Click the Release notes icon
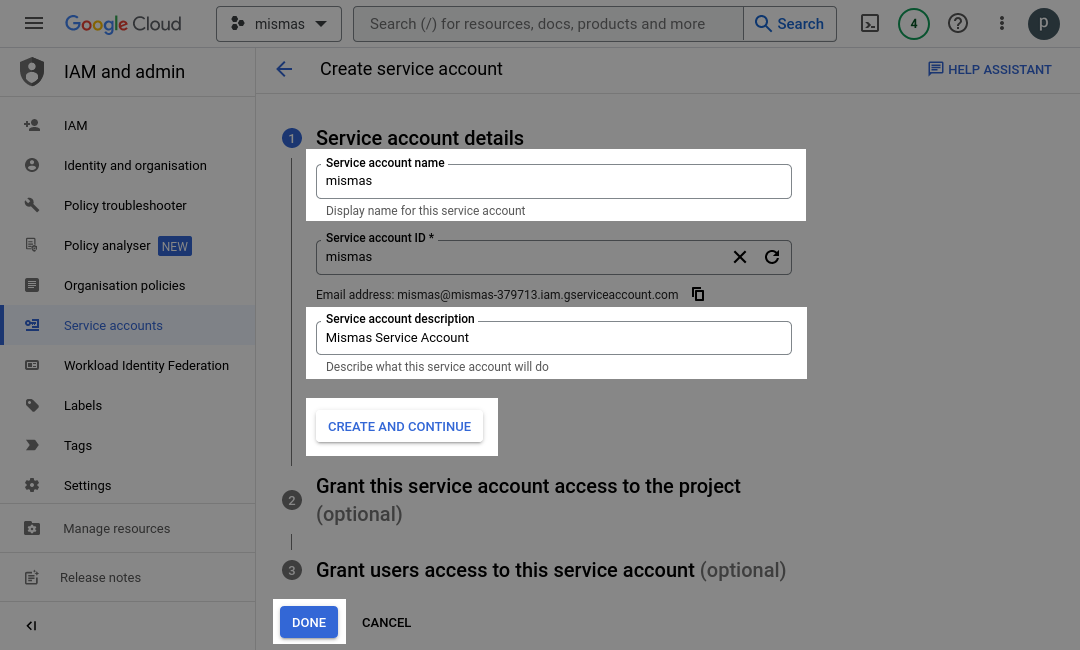 pyautogui.click(x=32, y=577)
